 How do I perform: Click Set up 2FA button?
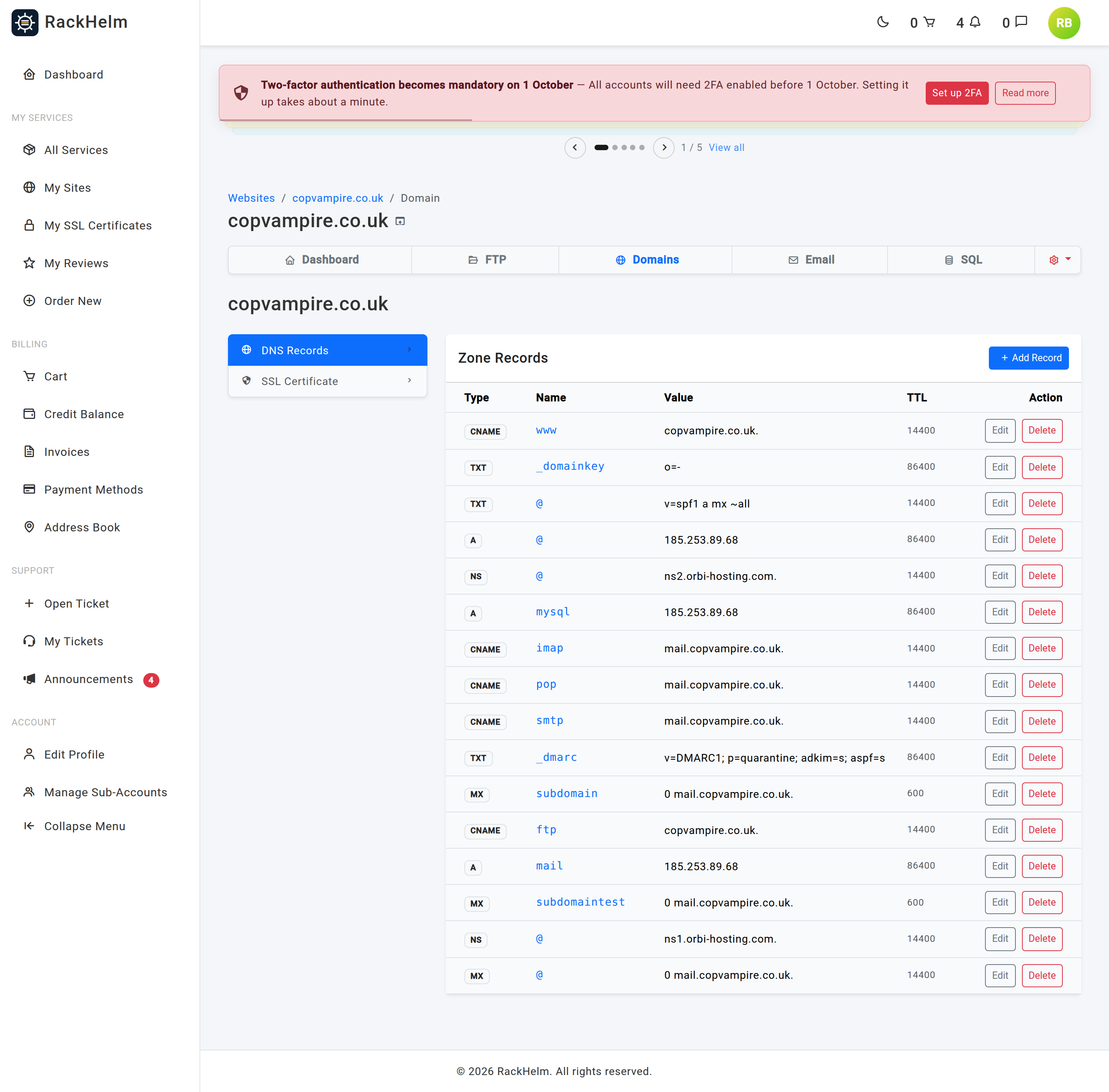pos(957,93)
